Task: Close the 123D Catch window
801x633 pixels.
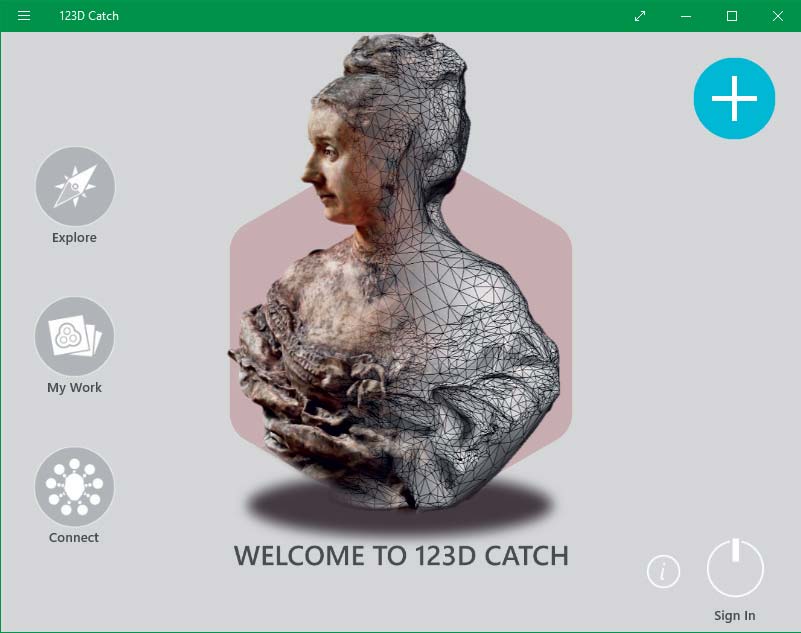Action: (x=778, y=16)
